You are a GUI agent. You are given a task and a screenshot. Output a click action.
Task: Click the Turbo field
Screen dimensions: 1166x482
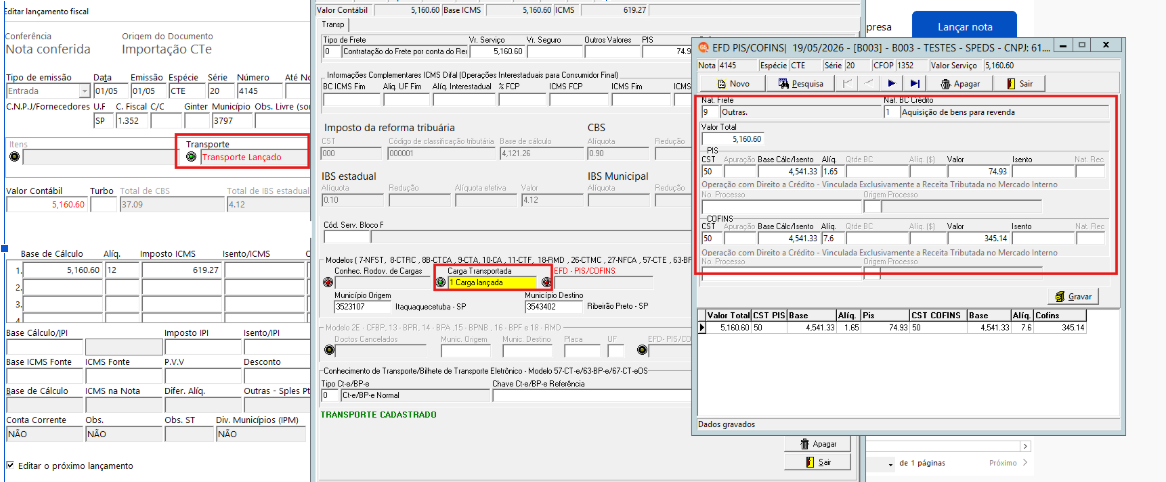click(103, 205)
